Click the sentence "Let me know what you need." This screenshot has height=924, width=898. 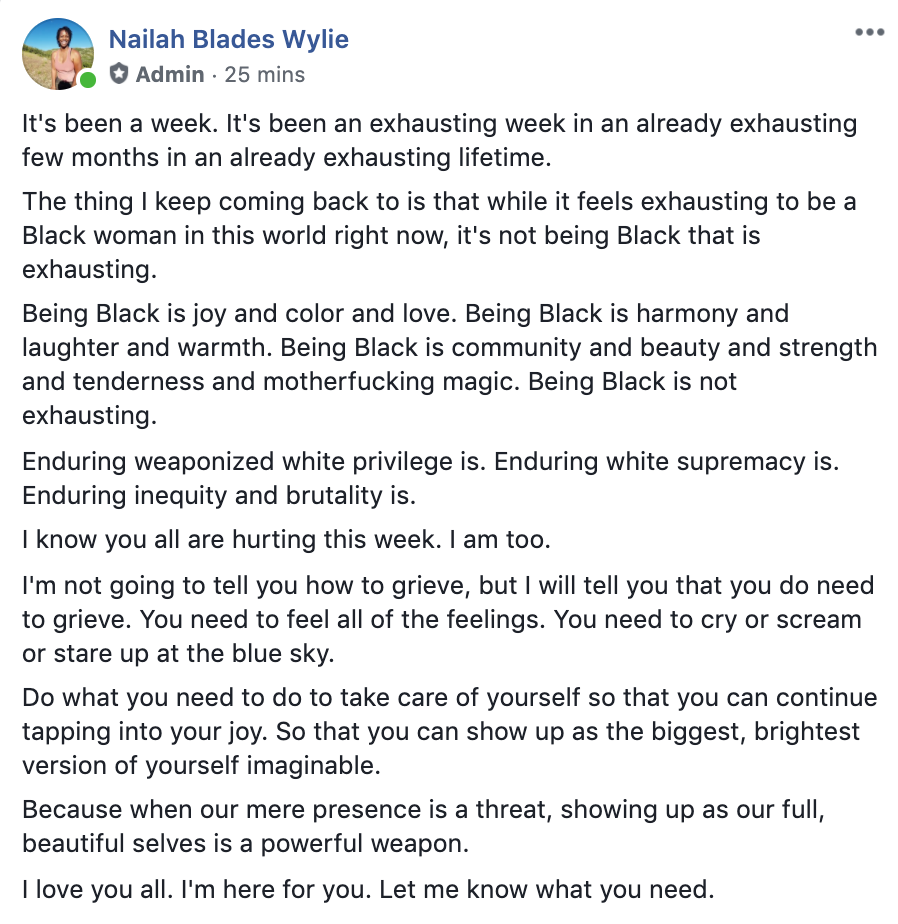pos(547,889)
